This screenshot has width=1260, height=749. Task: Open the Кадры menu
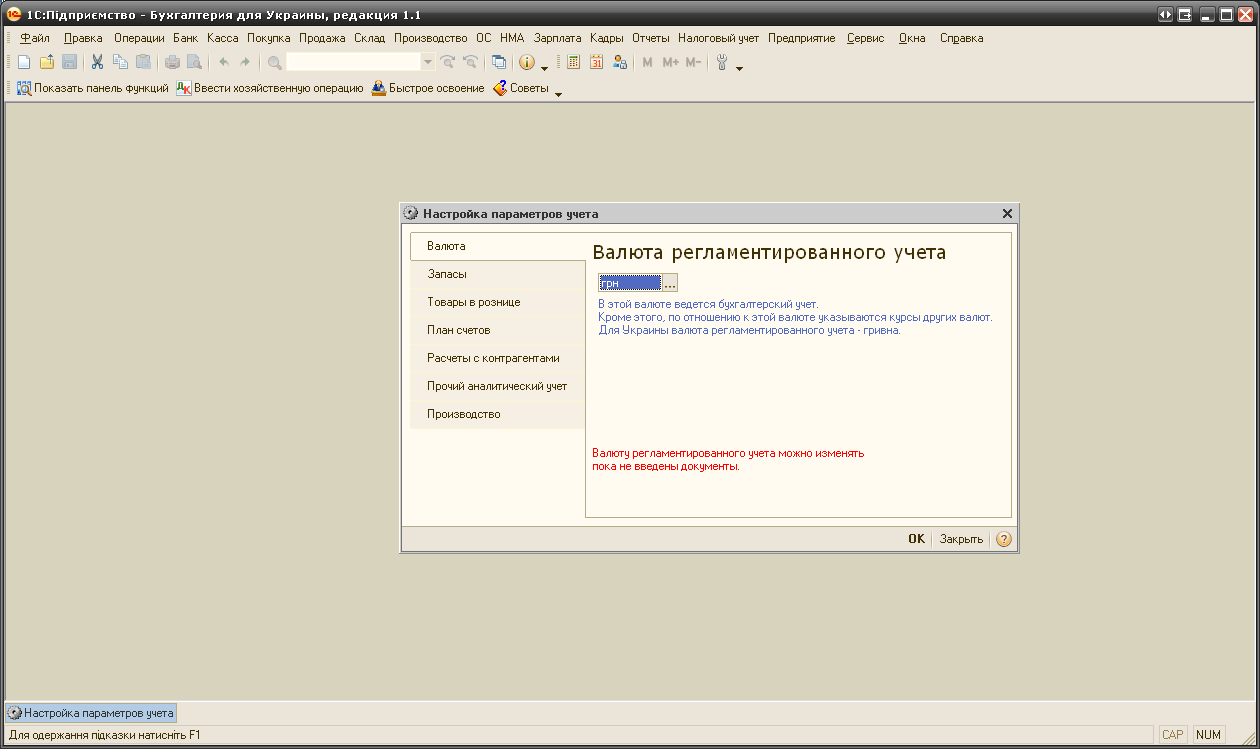coord(607,38)
